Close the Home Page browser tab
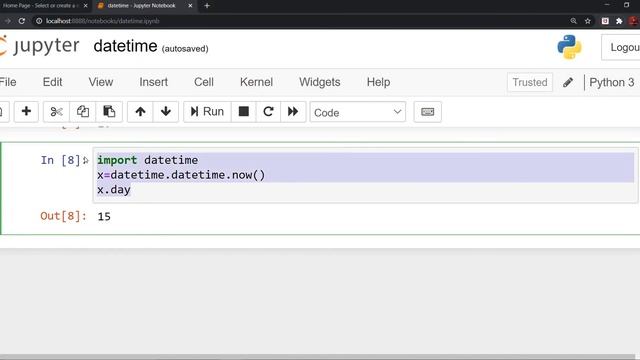 [x=85, y=6]
